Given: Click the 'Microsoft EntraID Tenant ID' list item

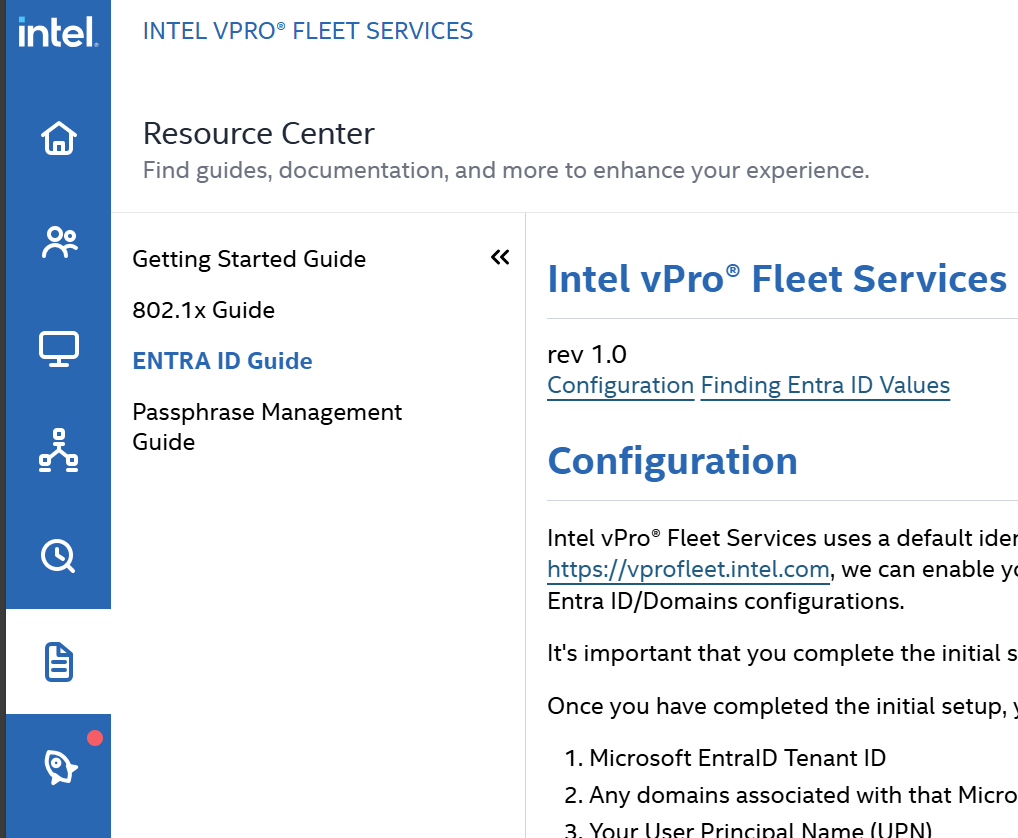Looking at the screenshot, I should click(737, 758).
